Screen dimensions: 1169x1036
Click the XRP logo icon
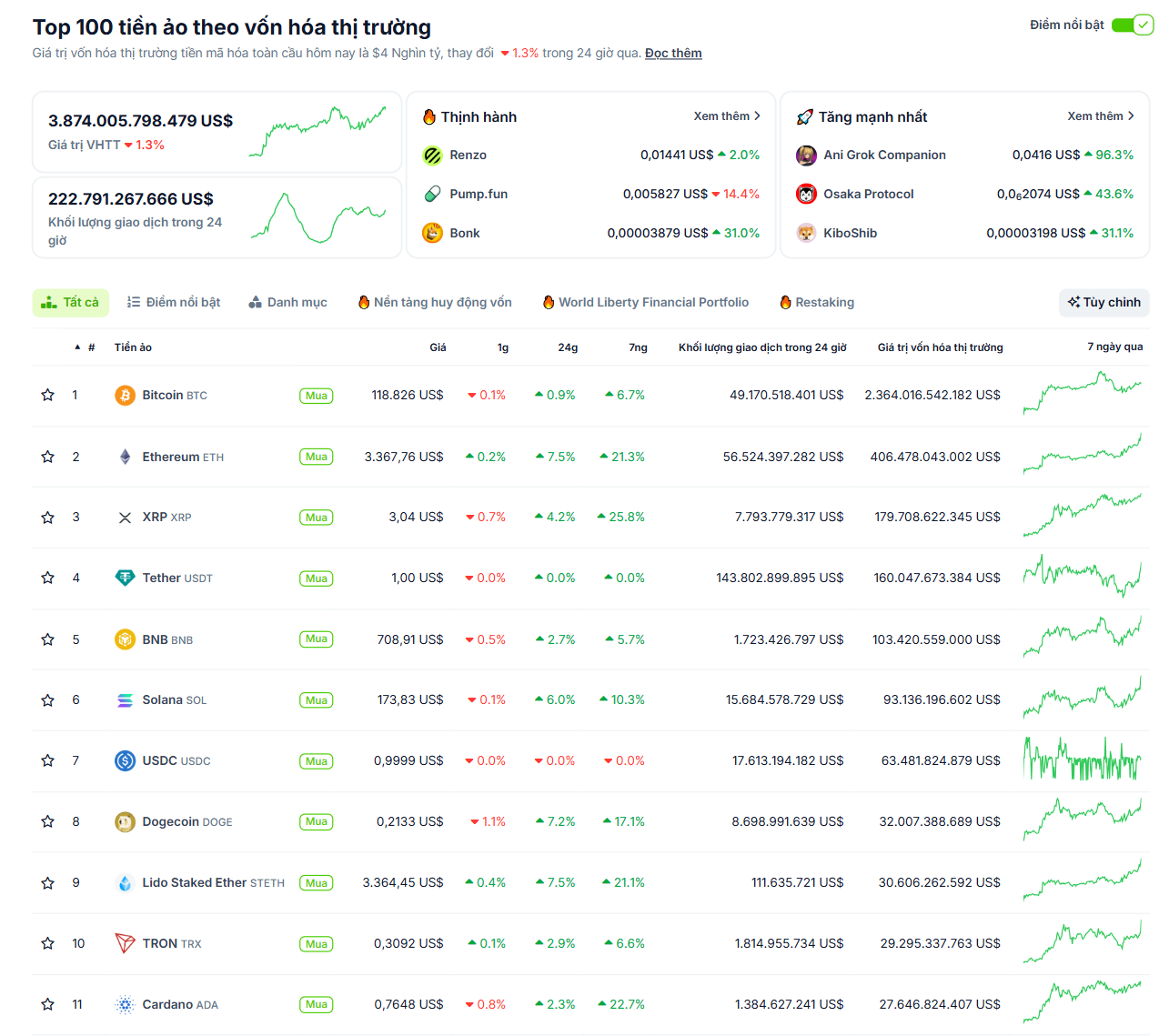pos(125,518)
